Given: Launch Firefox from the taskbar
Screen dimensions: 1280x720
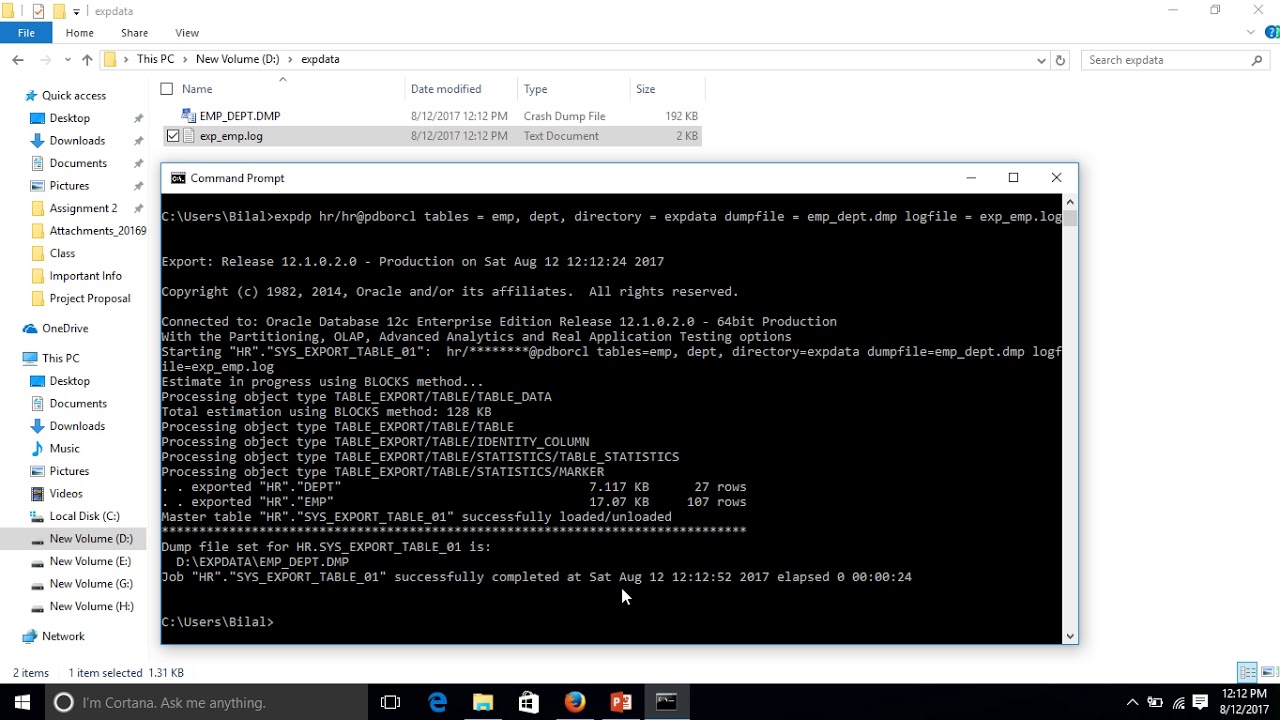Looking at the screenshot, I should (x=575, y=702).
